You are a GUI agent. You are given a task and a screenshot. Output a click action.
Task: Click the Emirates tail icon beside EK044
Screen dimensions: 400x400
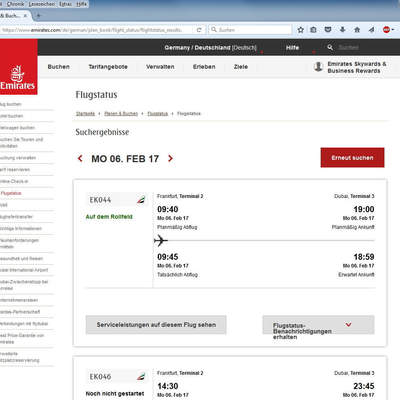[x=141, y=200]
